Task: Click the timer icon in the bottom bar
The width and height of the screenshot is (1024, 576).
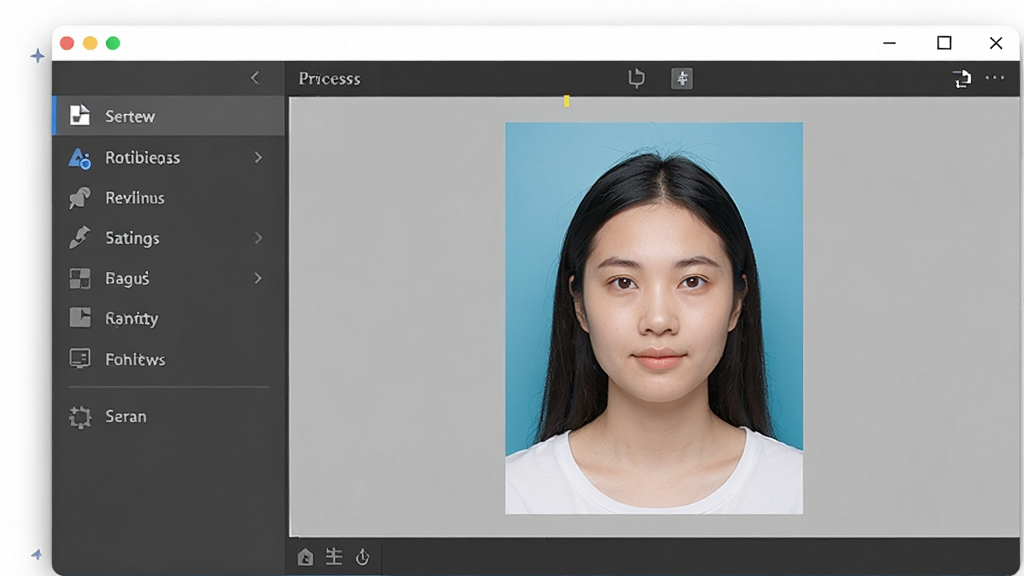Action: point(362,557)
